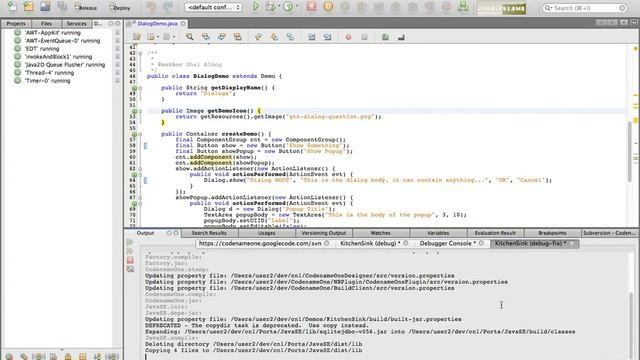Comment the selected lines with the editor toolbar icon
The height and width of the screenshot is (360, 640).
(385, 37)
